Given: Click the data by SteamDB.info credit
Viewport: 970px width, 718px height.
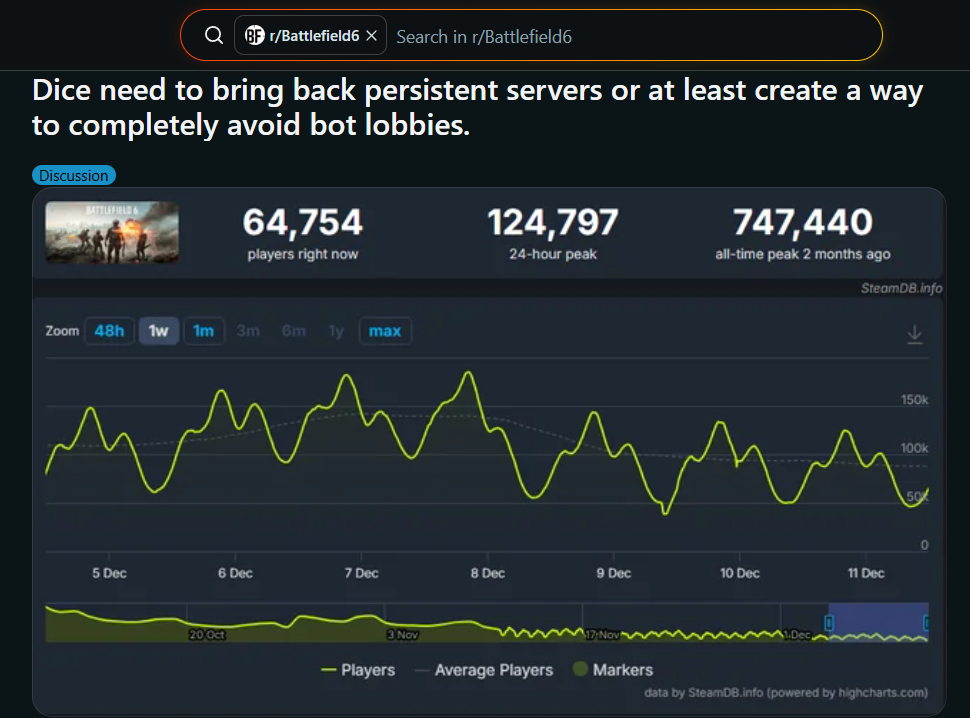Looking at the screenshot, I should [786, 693].
